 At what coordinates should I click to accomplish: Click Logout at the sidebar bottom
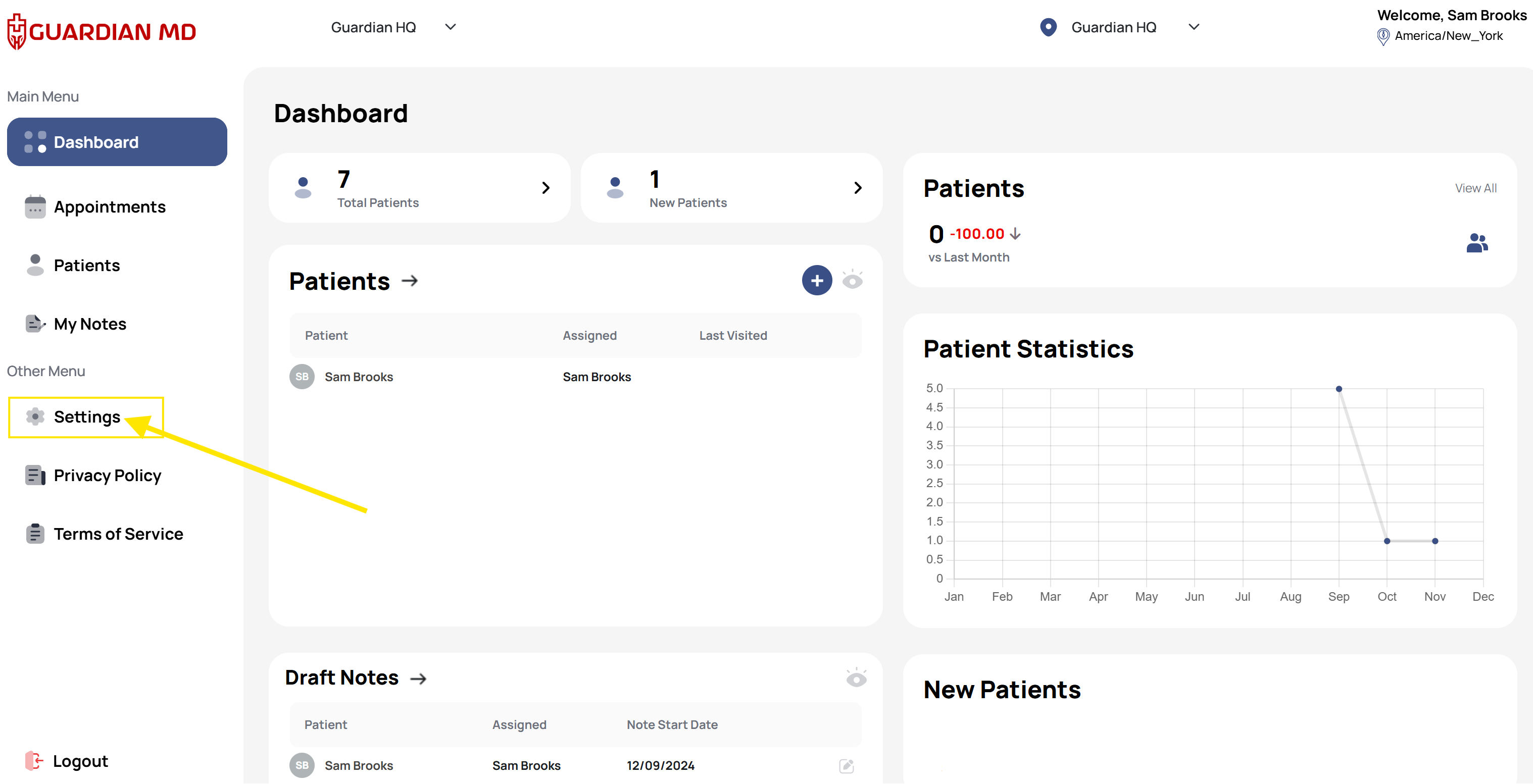tap(80, 761)
